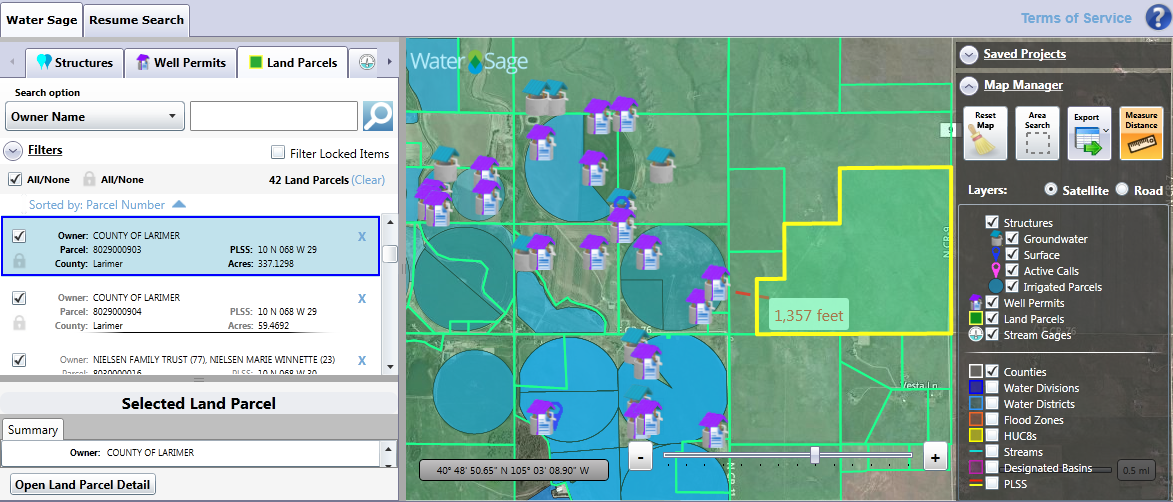1173x502 pixels.
Task: Click the Export map icon
Action: pyautogui.click(x=1086, y=133)
